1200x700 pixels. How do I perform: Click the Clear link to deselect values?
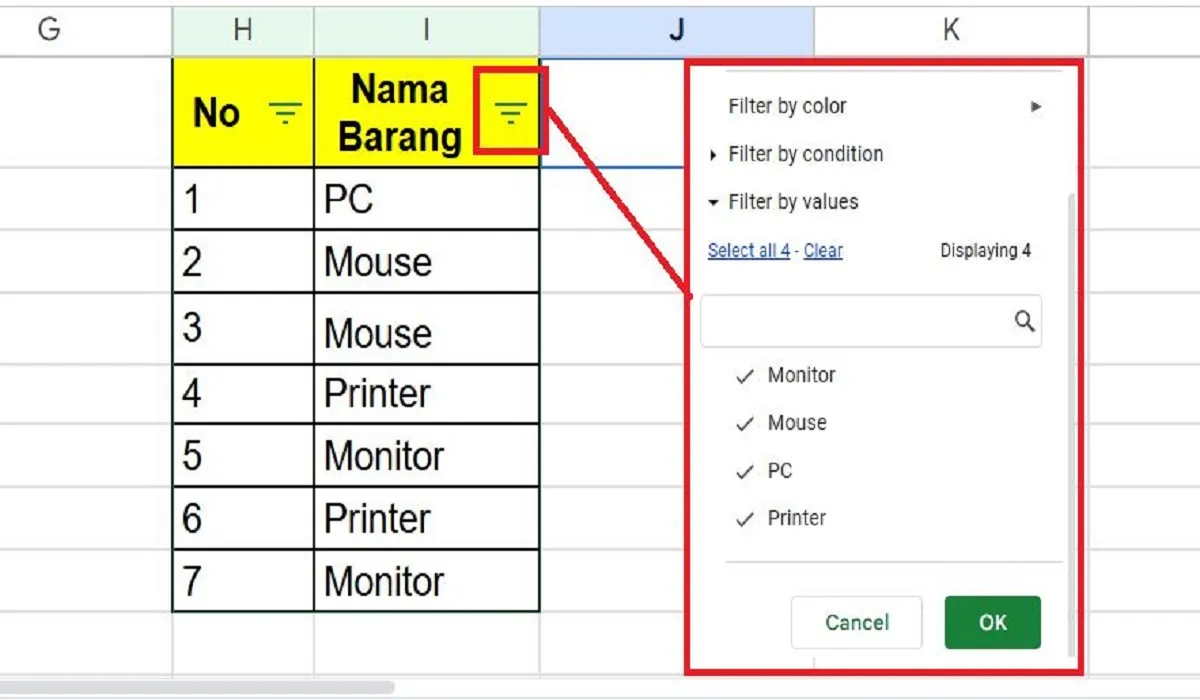(x=822, y=251)
